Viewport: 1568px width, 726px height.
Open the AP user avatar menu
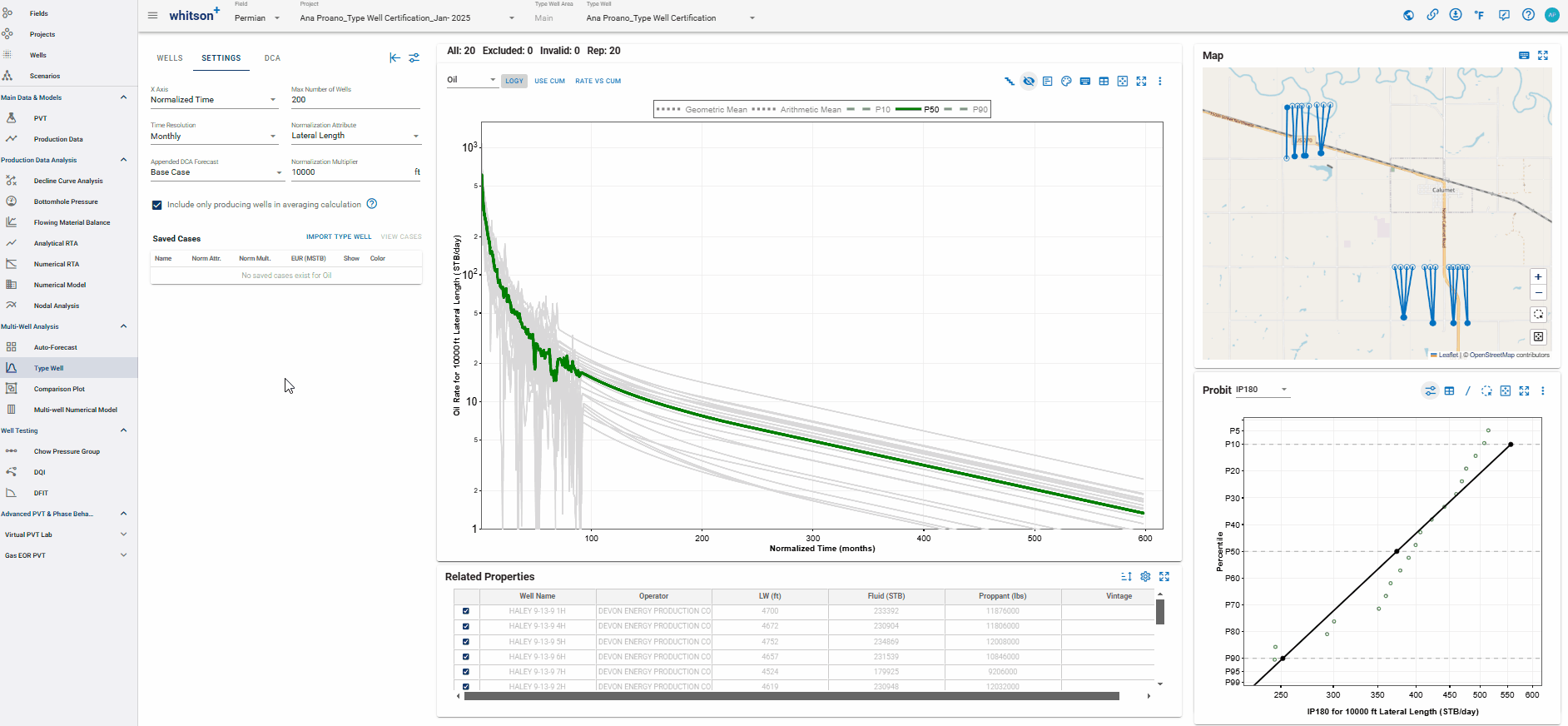[1551, 15]
